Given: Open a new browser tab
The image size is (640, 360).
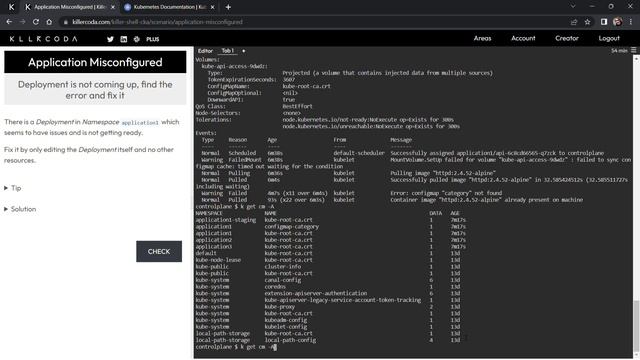Looking at the screenshot, I should 228,7.
